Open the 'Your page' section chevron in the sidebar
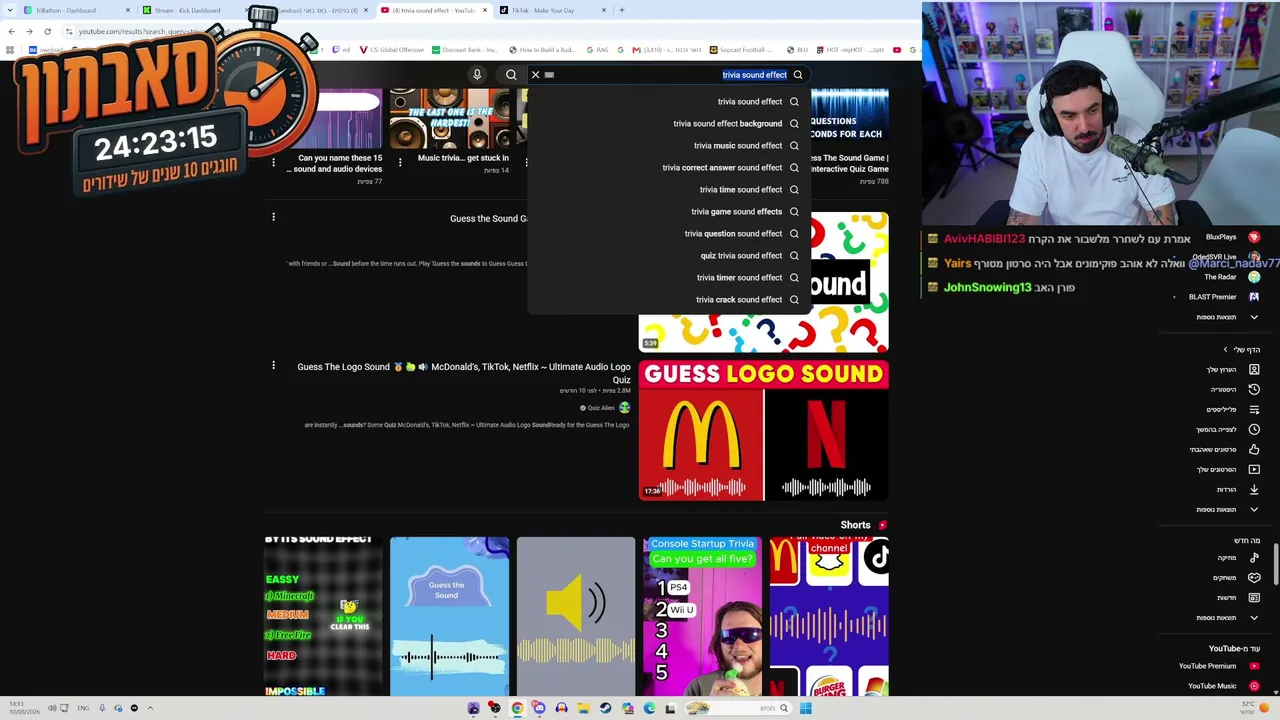Image resolution: width=1280 pixels, height=720 pixels. tap(1226, 350)
